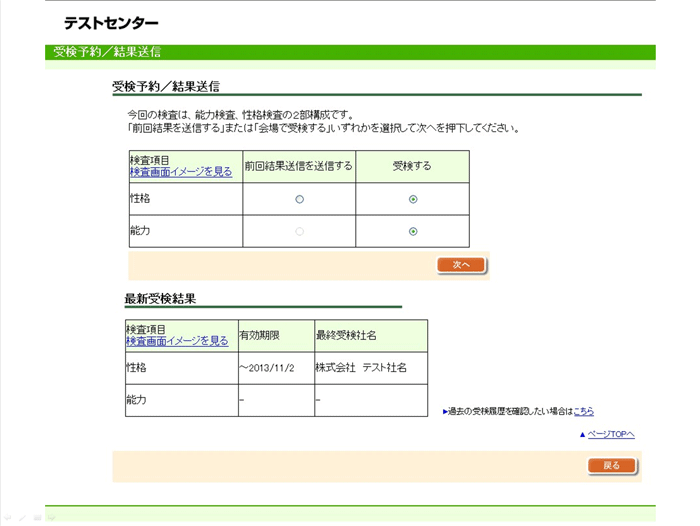Click the 次へ (Next) button
Image resolution: width=700 pixels, height=526 pixels.
pyautogui.click(x=461, y=265)
